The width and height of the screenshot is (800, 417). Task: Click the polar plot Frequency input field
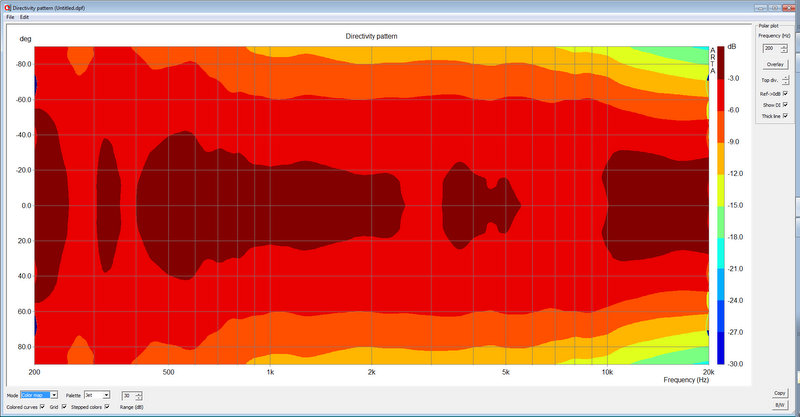(x=769, y=48)
